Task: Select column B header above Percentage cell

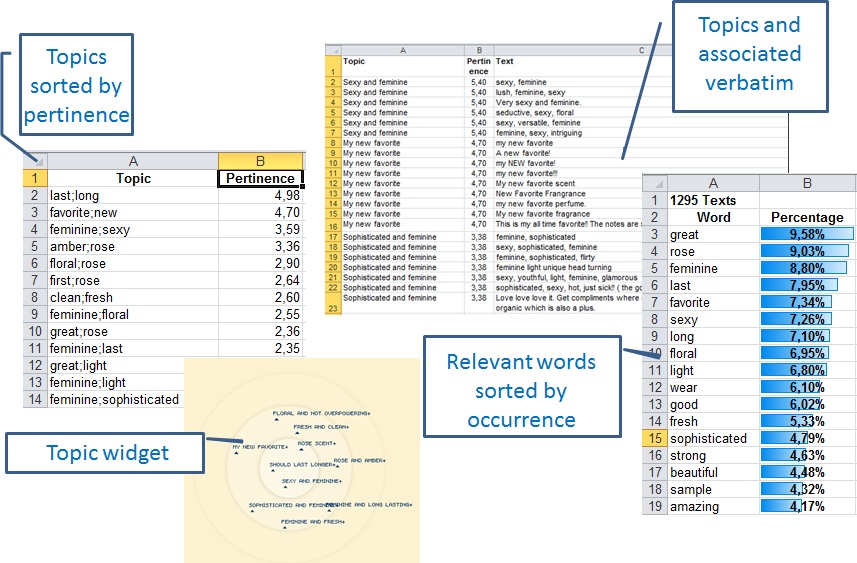Action: click(807, 183)
